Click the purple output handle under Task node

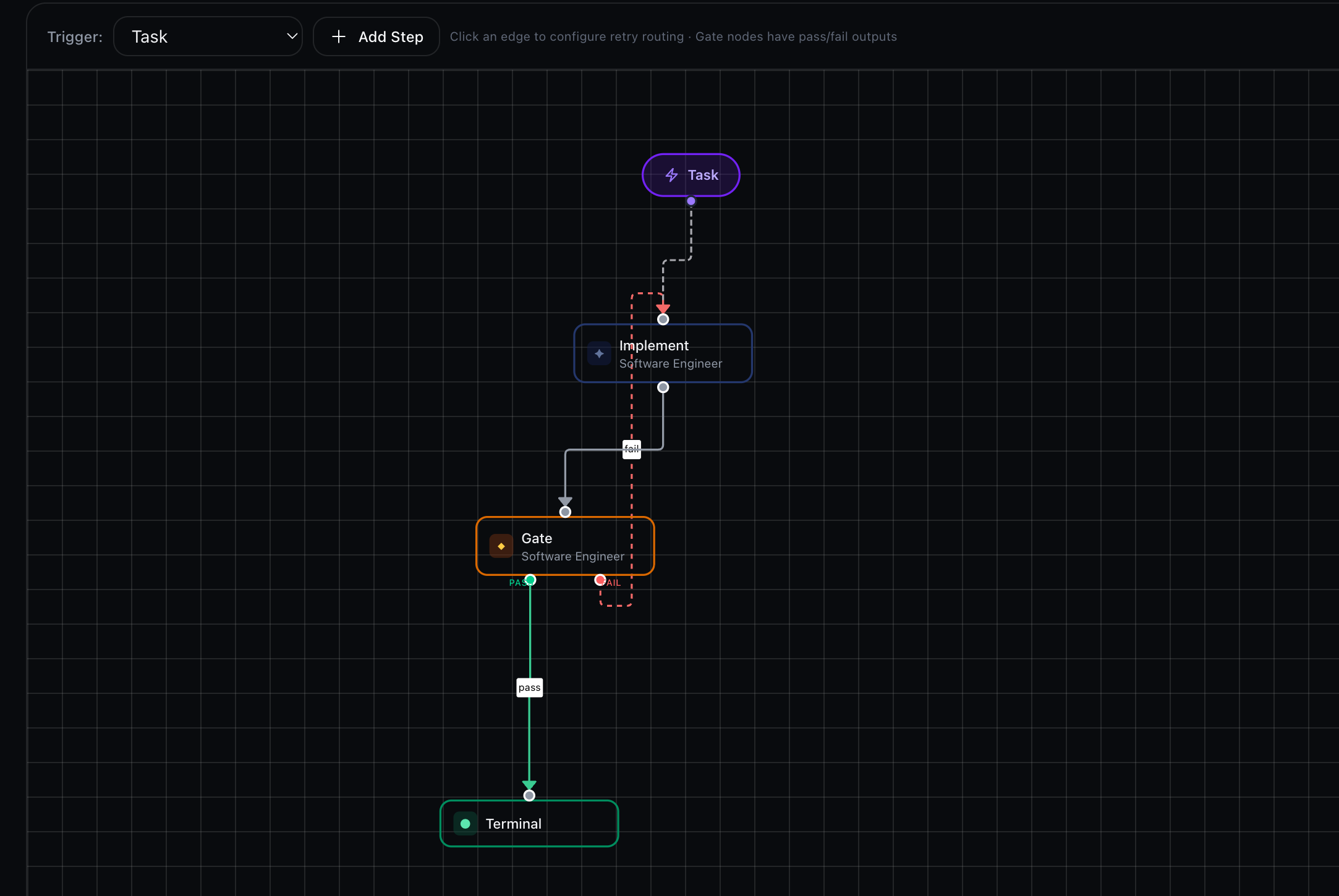[x=691, y=201]
